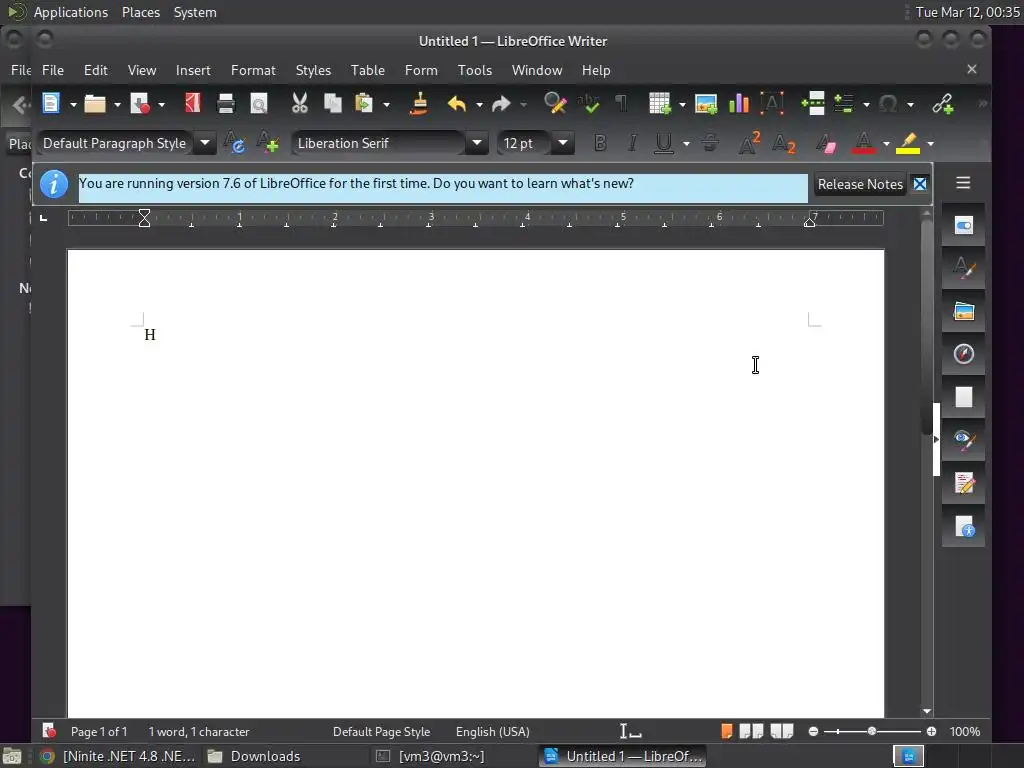The height and width of the screenshot is (768, 1024).
Task: Open underline style dropdown arrow
Action: 686,144
